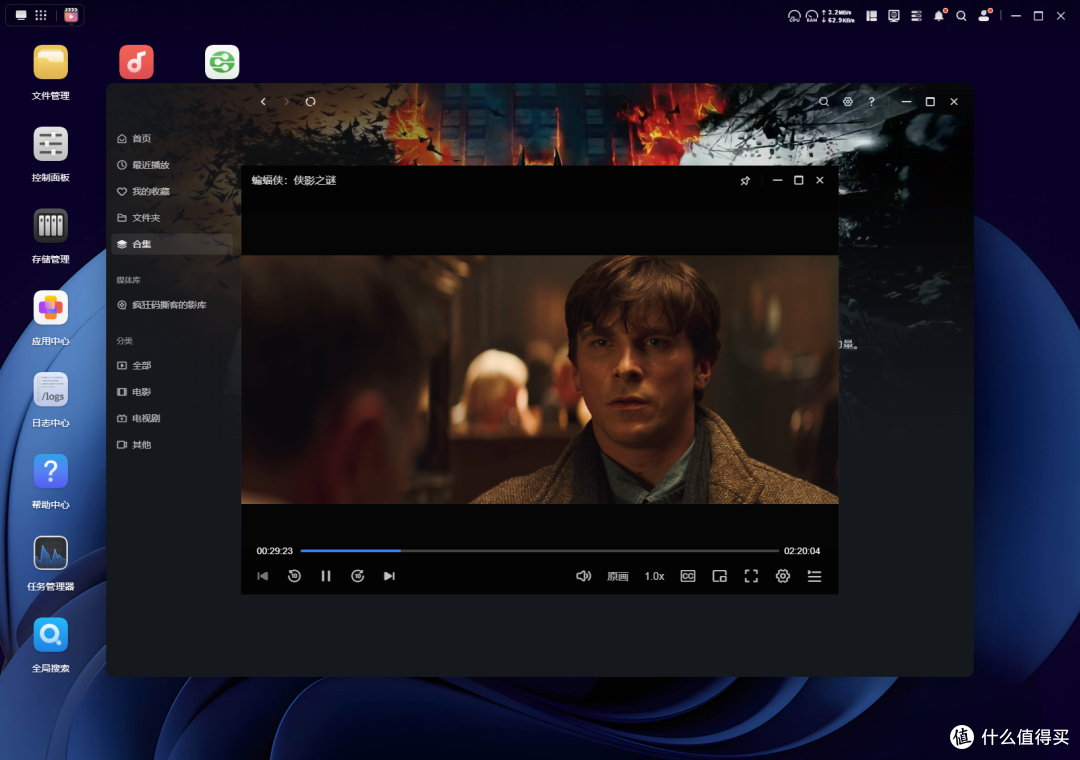Select 合集 in the sidebar
1080x760 pixels.
[x=172, y=244]
